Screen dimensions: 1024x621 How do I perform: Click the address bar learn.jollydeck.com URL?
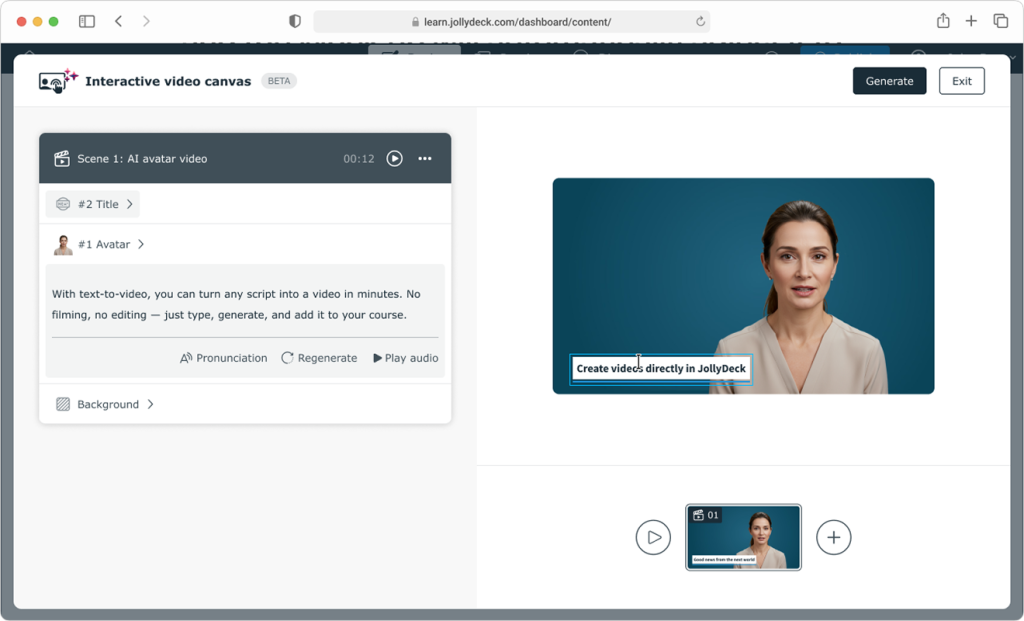click(x=517, y=22)
